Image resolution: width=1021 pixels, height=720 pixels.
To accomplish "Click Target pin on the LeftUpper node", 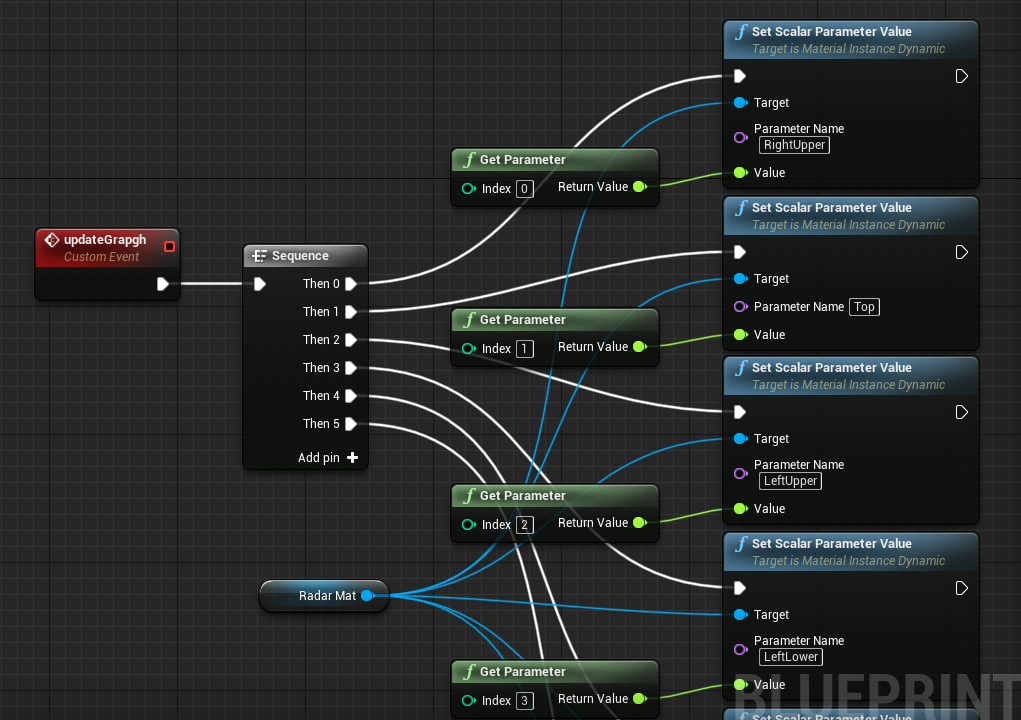I will pos(740,439).
